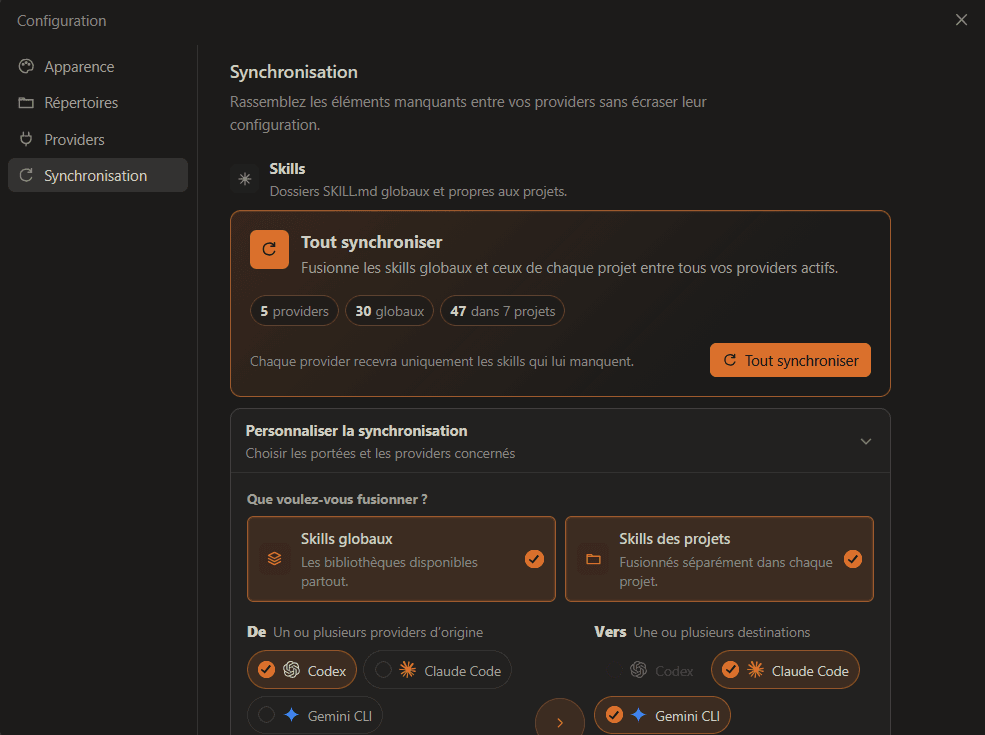
Task: Open the Apparence settings section
Action: [x=97, y=67]
